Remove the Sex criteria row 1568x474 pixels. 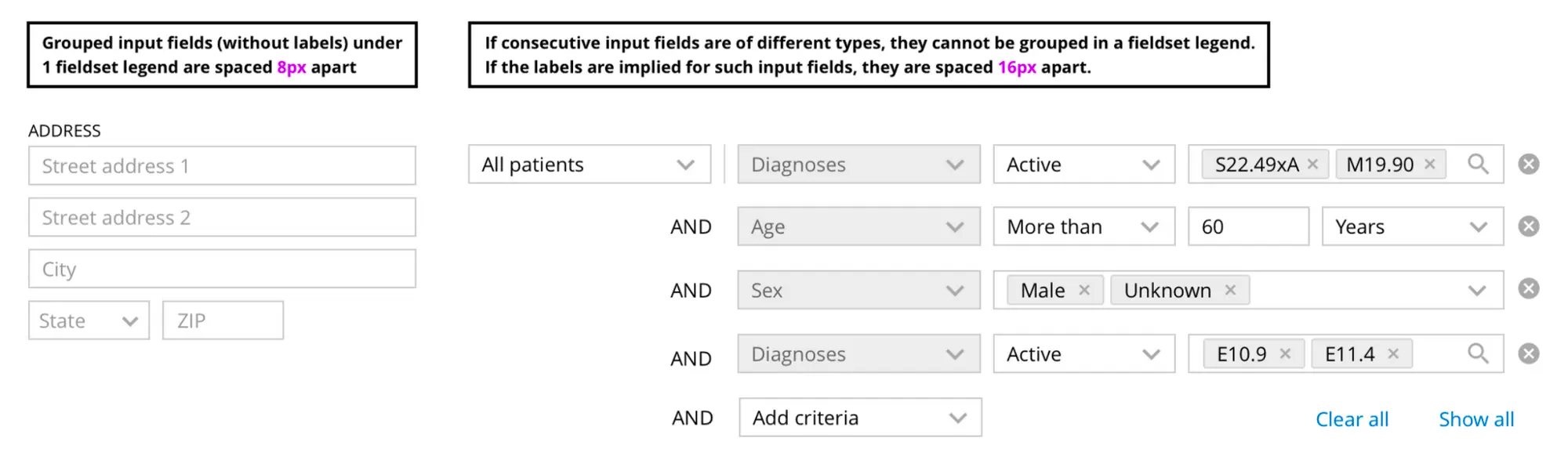coord(1528,289)
